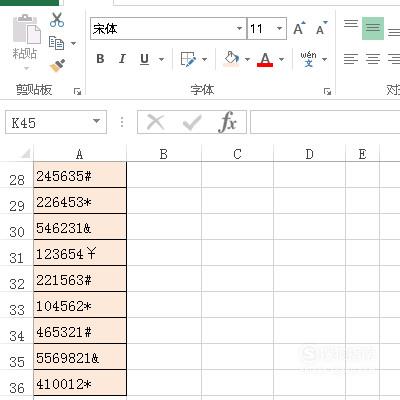Click the Align Left icon
The height and width of the screenshot is (400, 400).
pos(351,59)
